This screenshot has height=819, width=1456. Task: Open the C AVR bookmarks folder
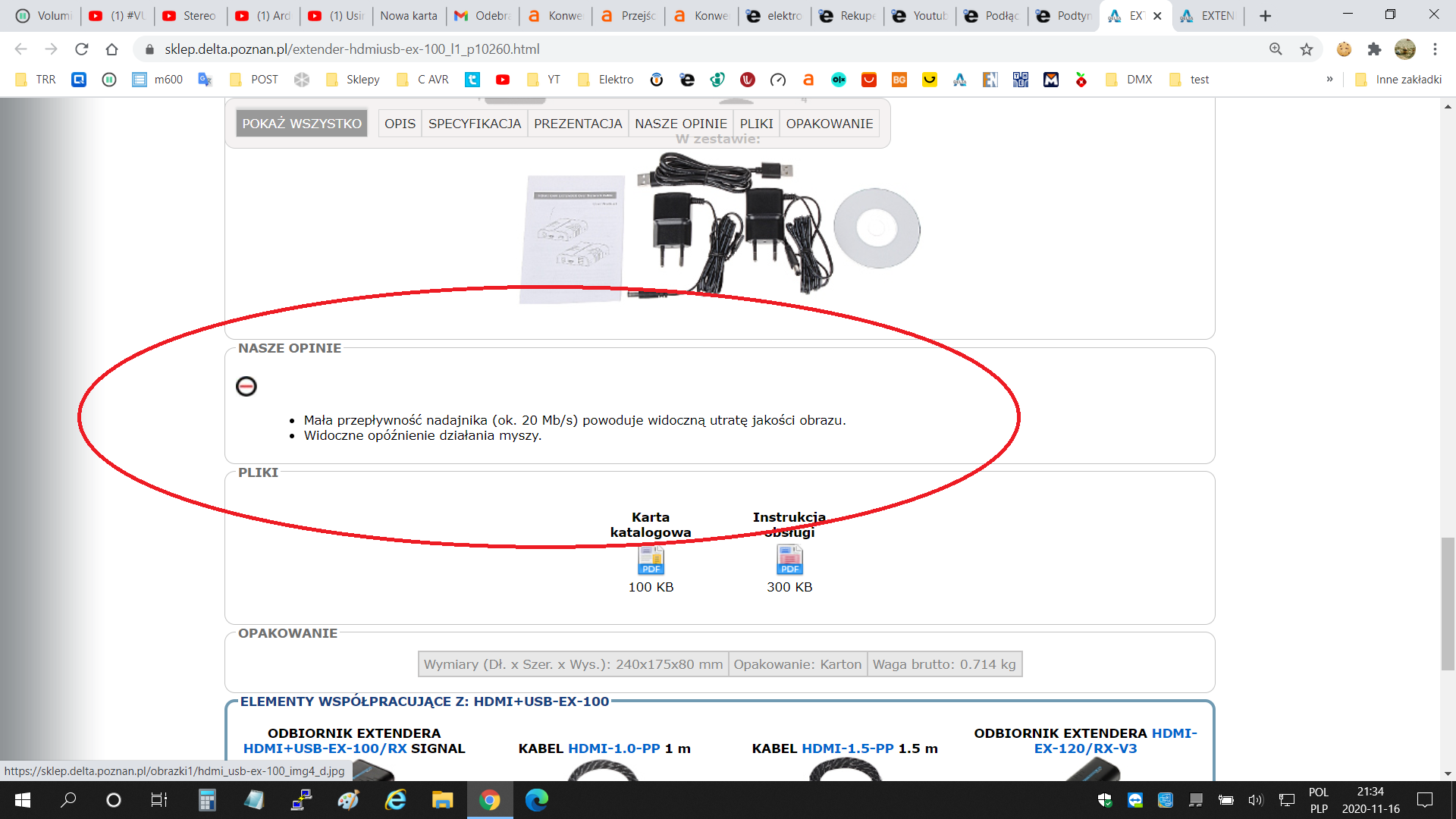pos(423,80)
